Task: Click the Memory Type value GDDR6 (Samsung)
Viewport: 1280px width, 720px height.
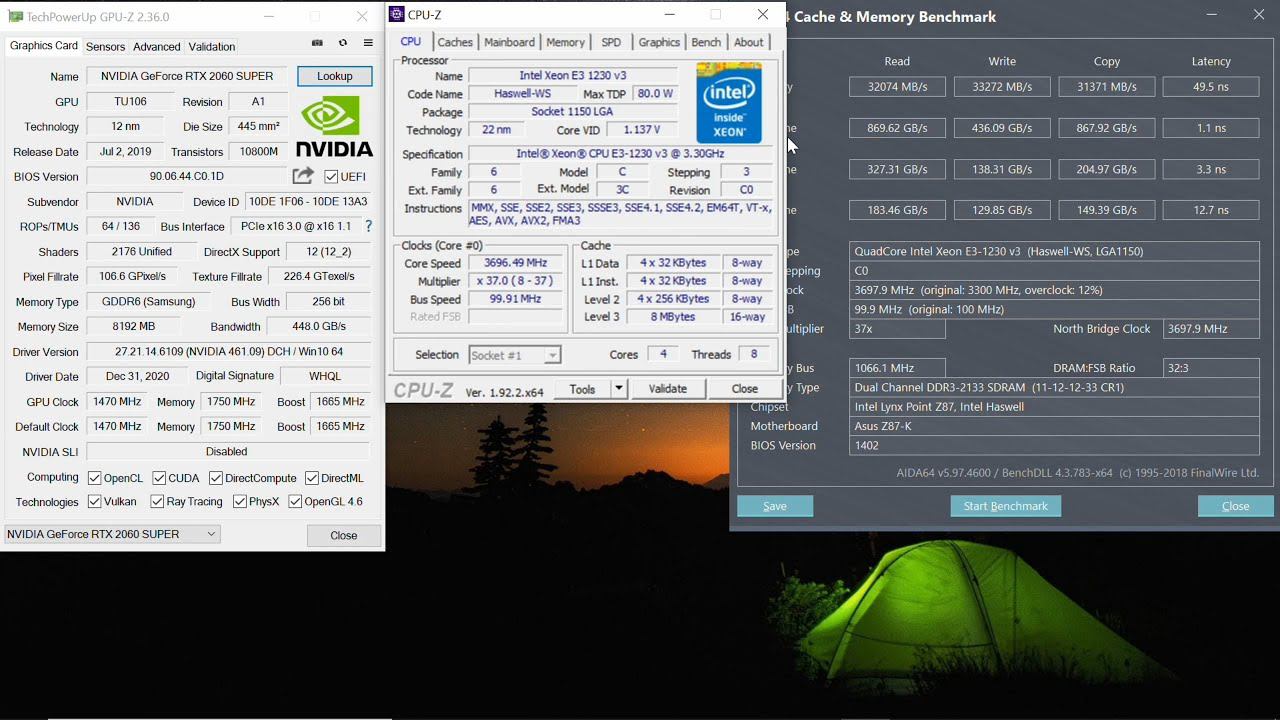Action: click(148, 301)
